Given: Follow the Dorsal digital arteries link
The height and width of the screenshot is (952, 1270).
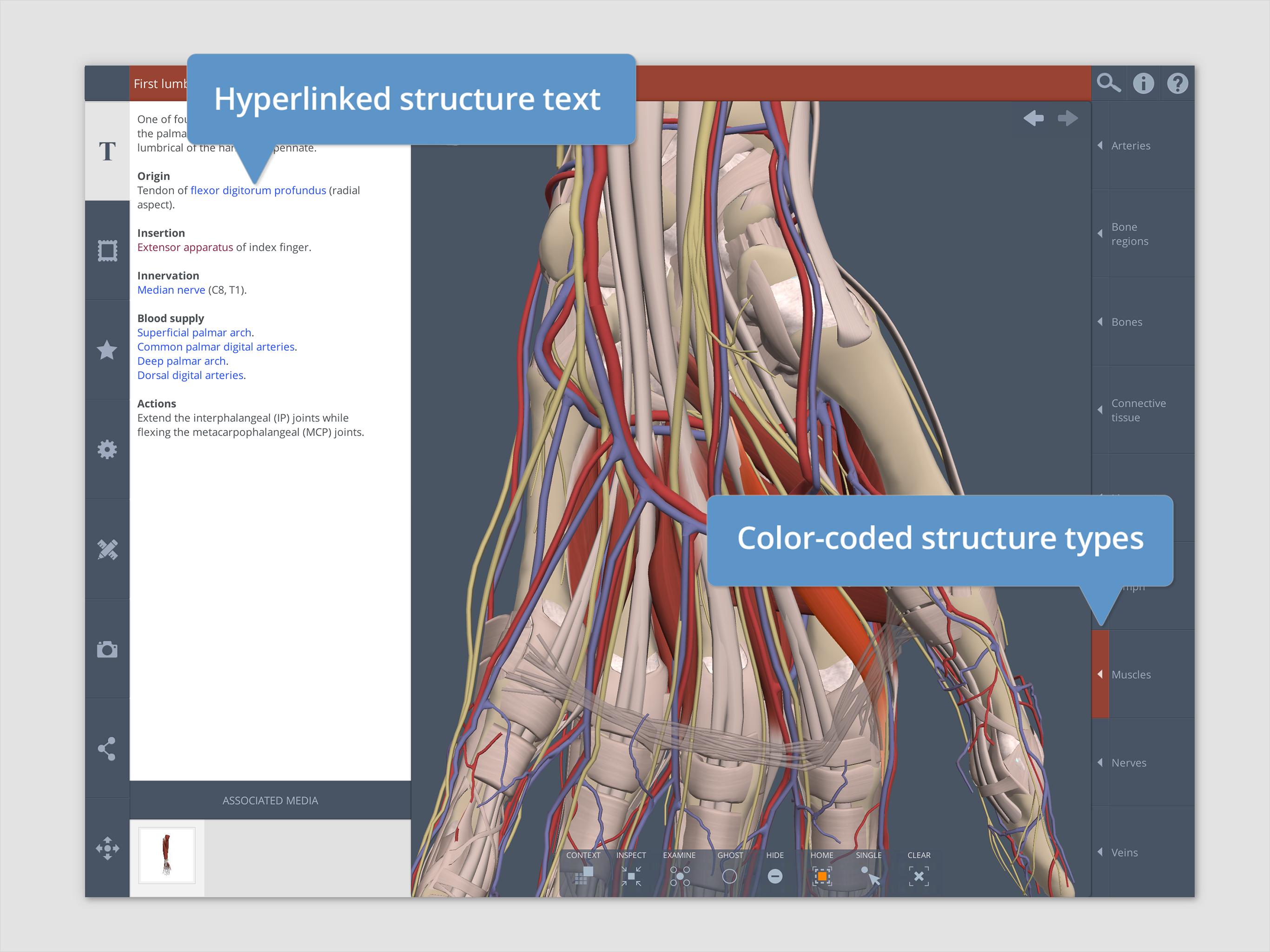Looking at the screenshot, I should tap(190, 376).
